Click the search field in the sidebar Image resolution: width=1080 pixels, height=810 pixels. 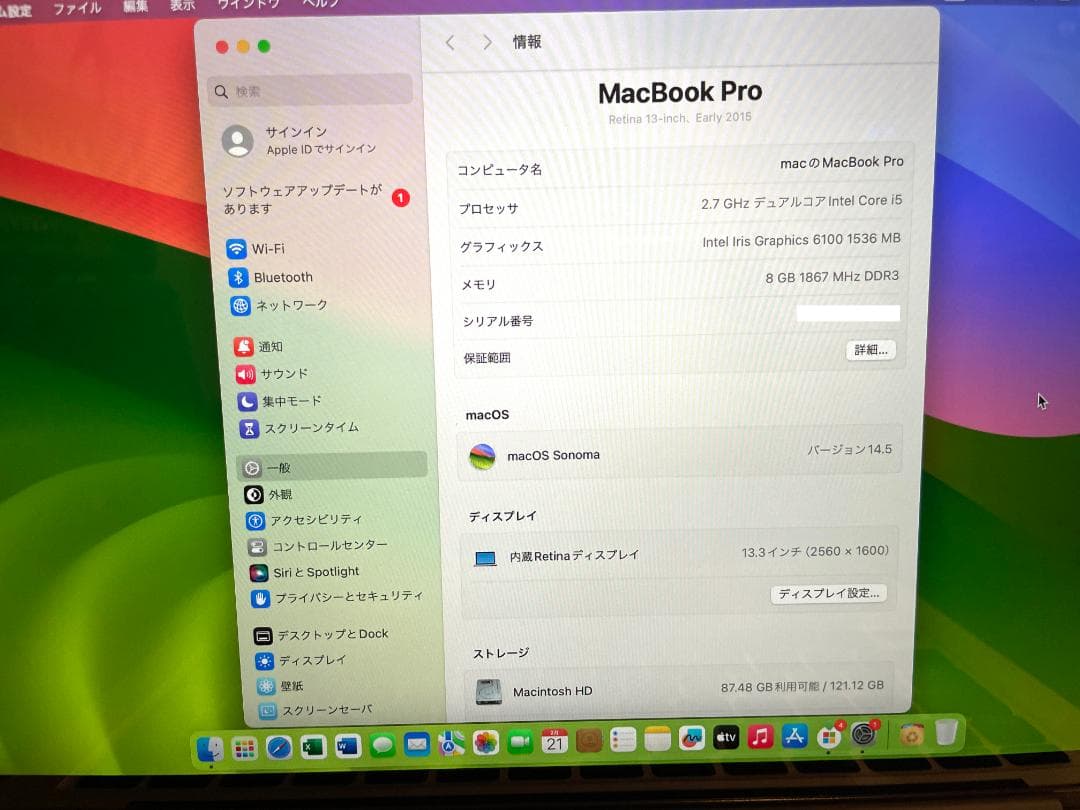coord(310,90)
